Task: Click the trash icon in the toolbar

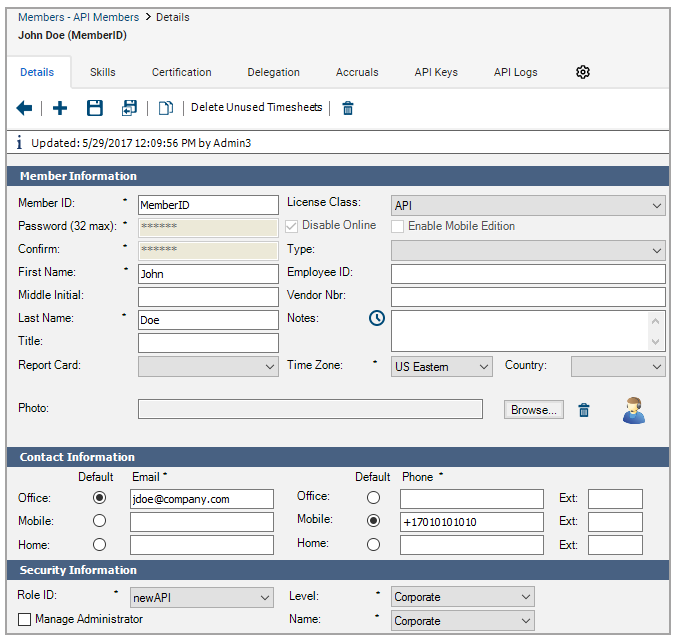Action: (x=348, y=108)
